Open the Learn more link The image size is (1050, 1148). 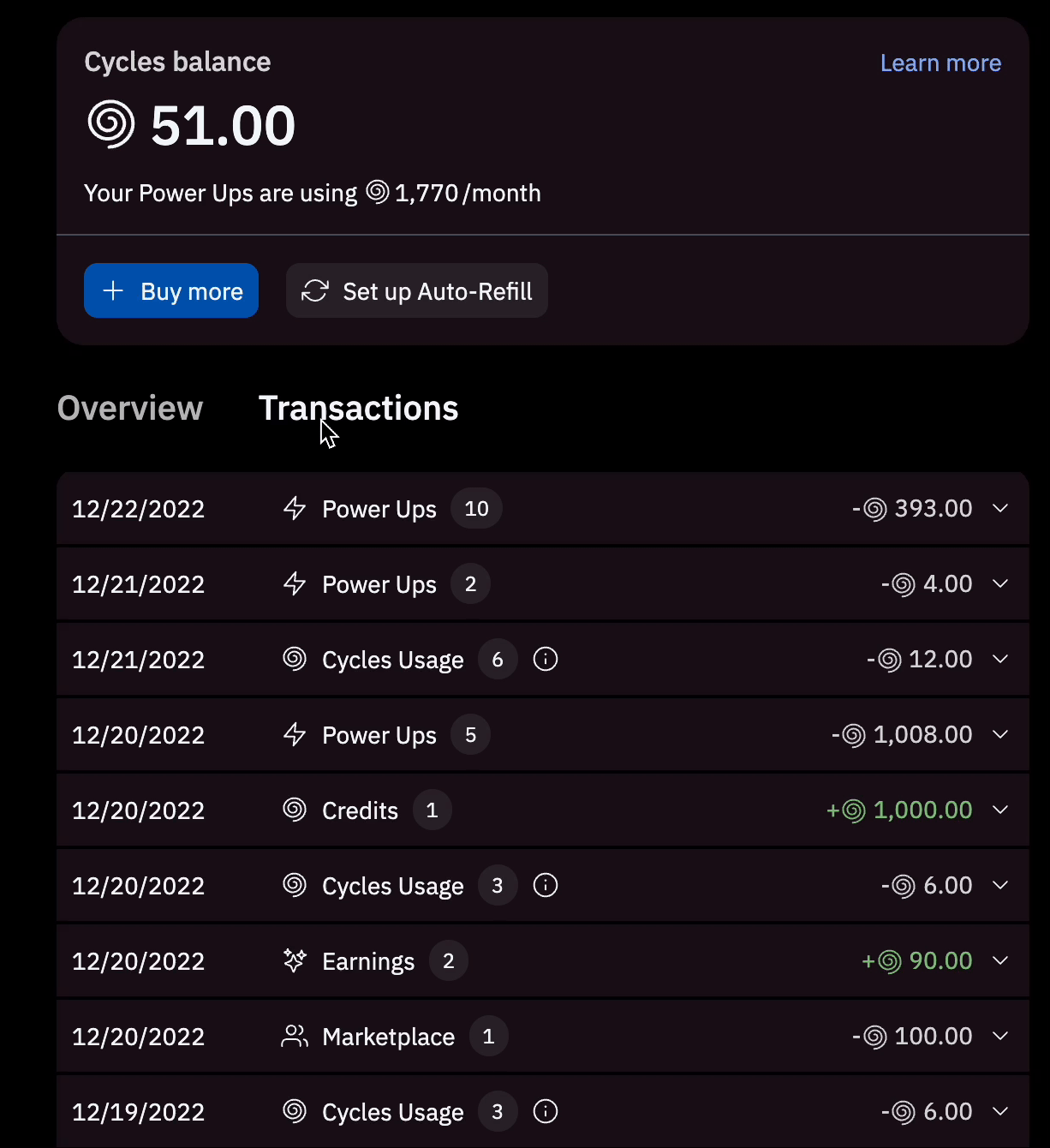(x=940, y=63)
